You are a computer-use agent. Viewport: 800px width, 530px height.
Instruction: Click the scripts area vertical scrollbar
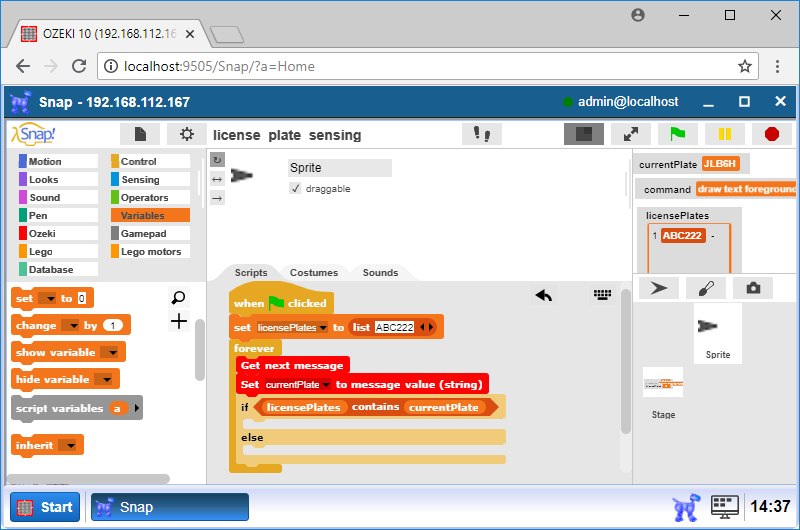pos(626,361)
